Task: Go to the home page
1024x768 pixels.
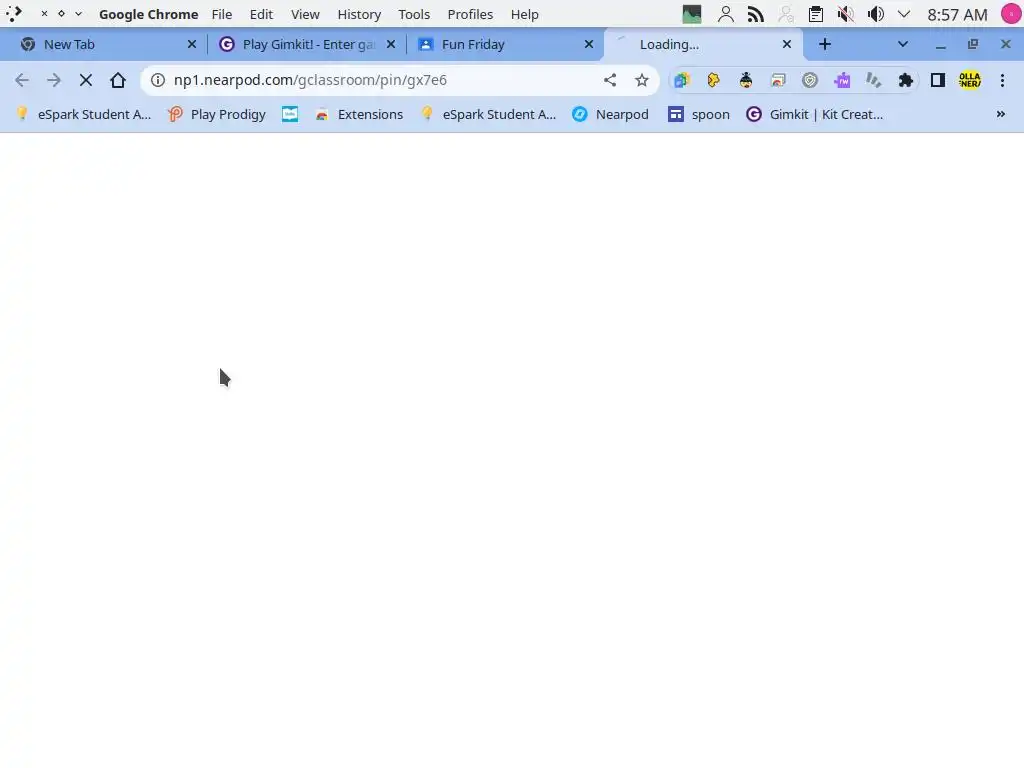Action: (118, 80)
